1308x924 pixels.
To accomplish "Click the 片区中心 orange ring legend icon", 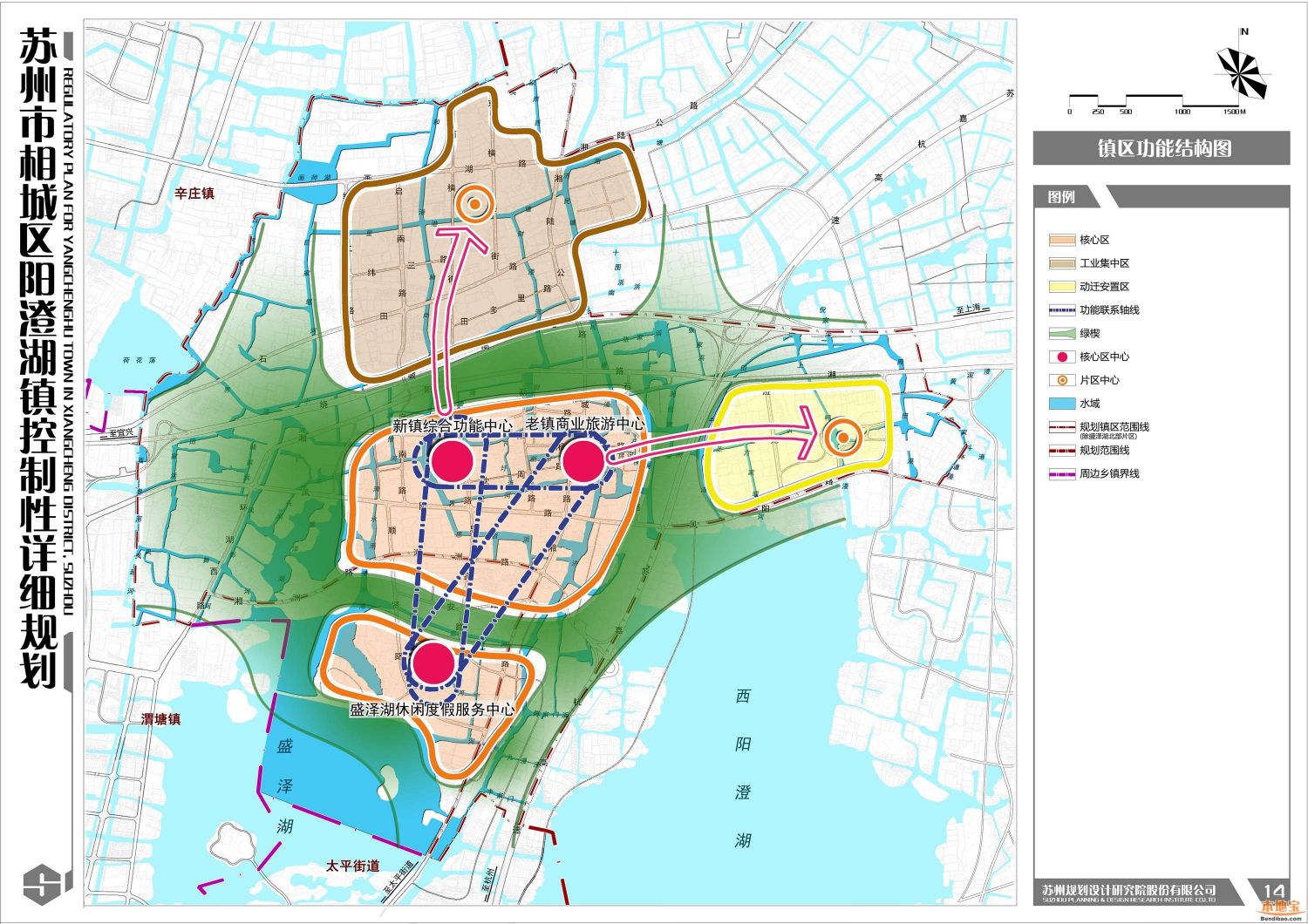I will pyautogui.click(x=1062, y=380).
